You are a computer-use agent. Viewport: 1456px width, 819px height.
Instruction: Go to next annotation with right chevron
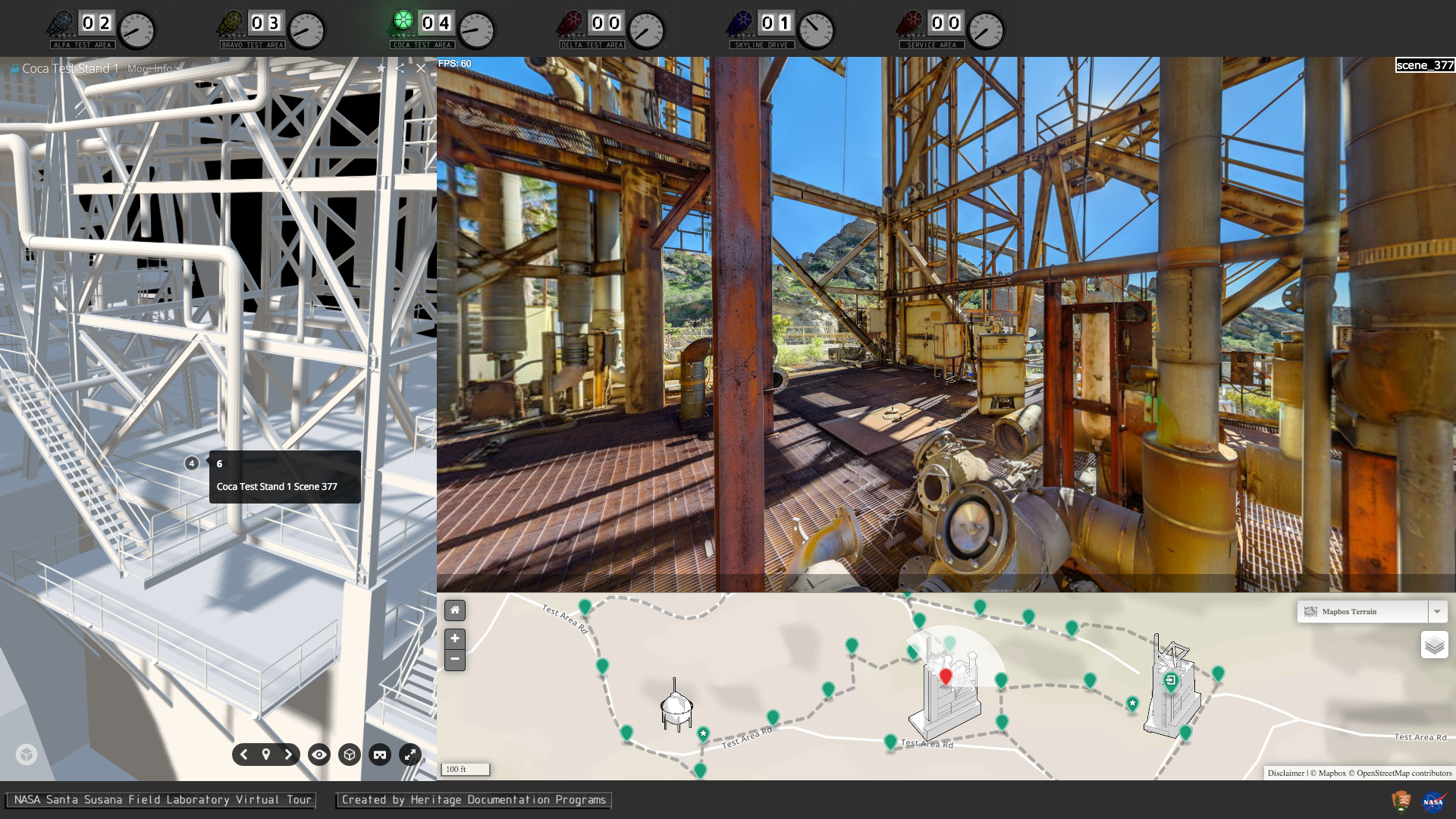(x=288, y=755)
